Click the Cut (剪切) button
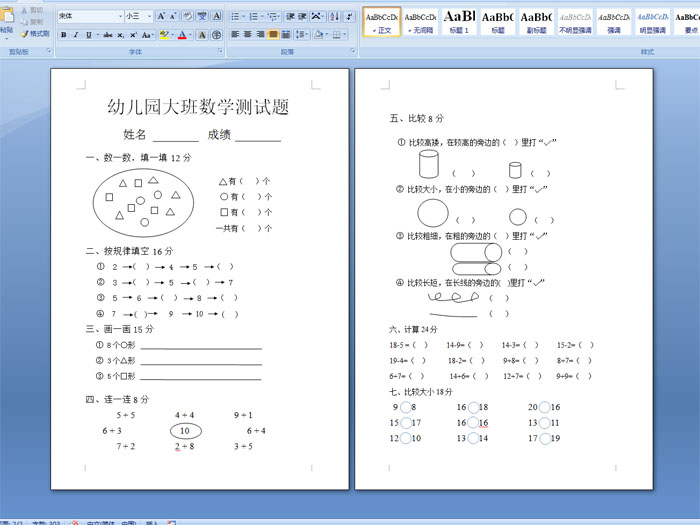Viewport: 700px width, 525px height. tap(32, 10)
